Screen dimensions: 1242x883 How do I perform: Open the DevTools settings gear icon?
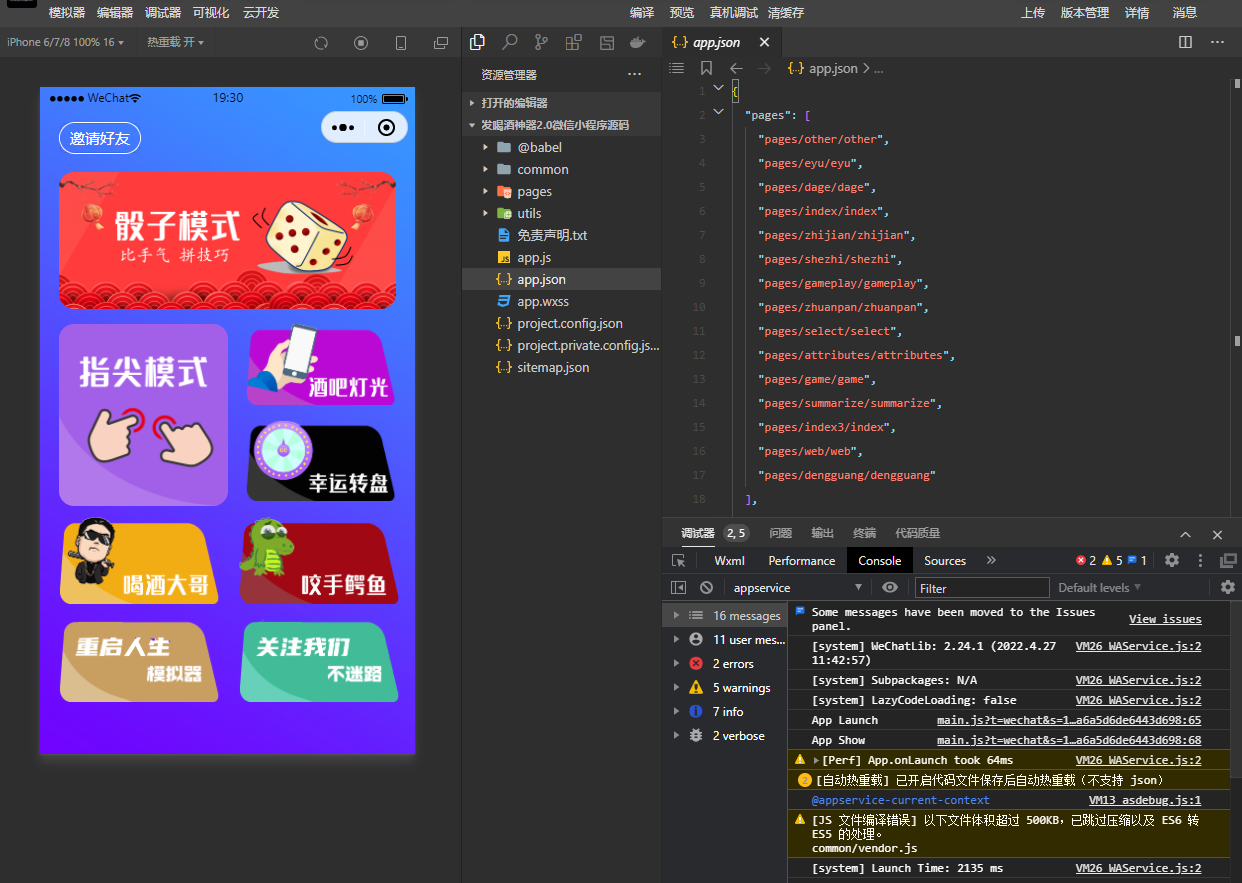tap(1172, 561)
